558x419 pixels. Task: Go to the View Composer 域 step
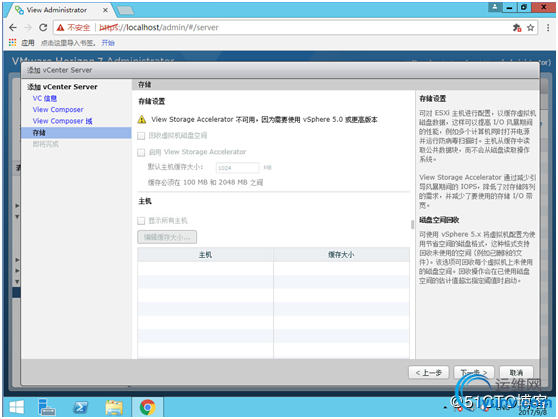[x=63, y=121]
